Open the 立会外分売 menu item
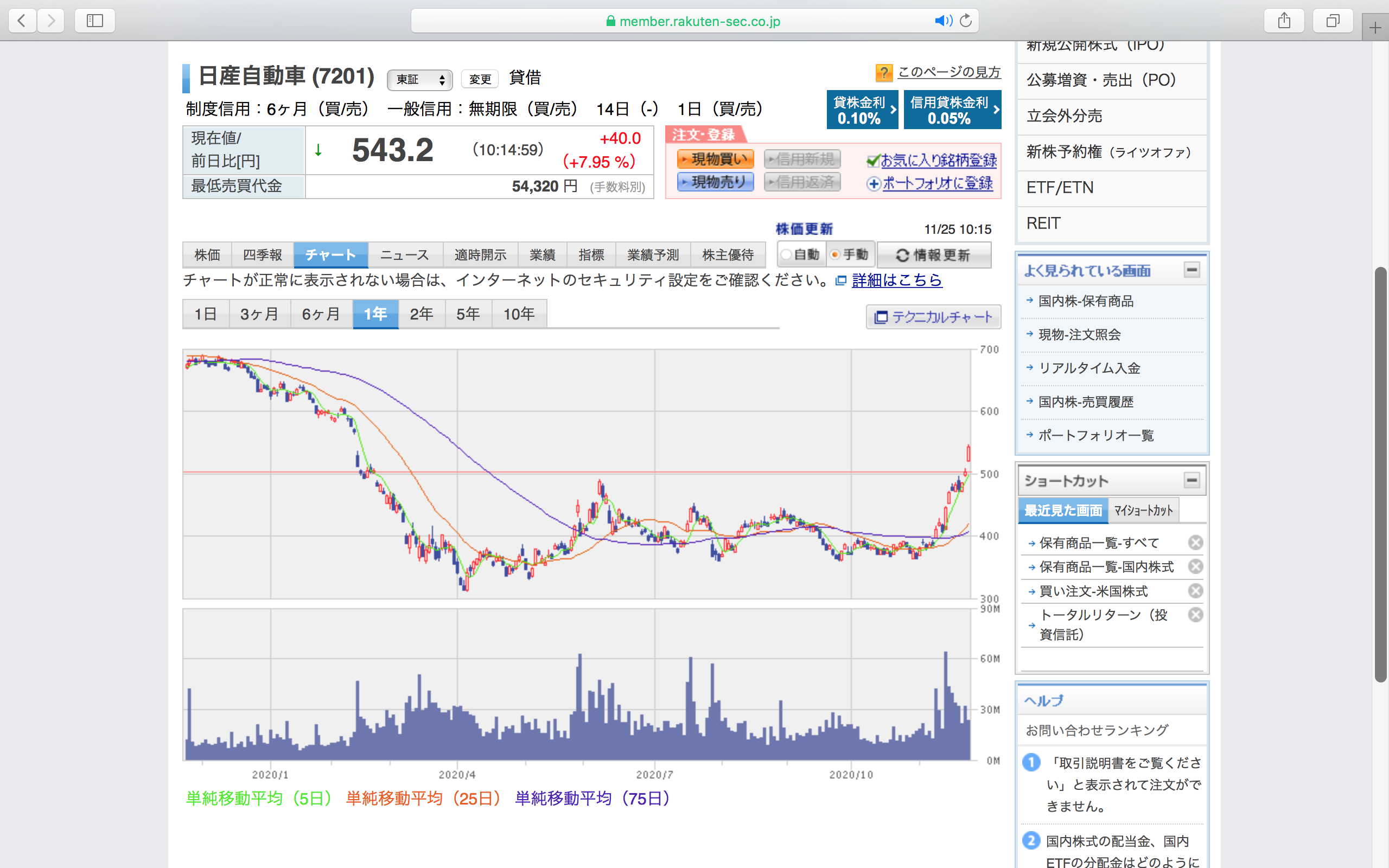 click(1112, 116)
